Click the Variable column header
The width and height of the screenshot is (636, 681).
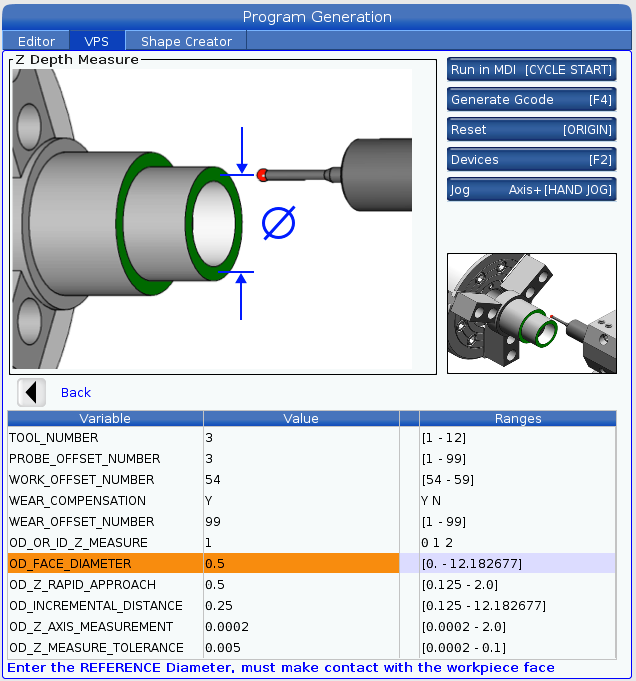pyautogui.click(x=105, y=418)
